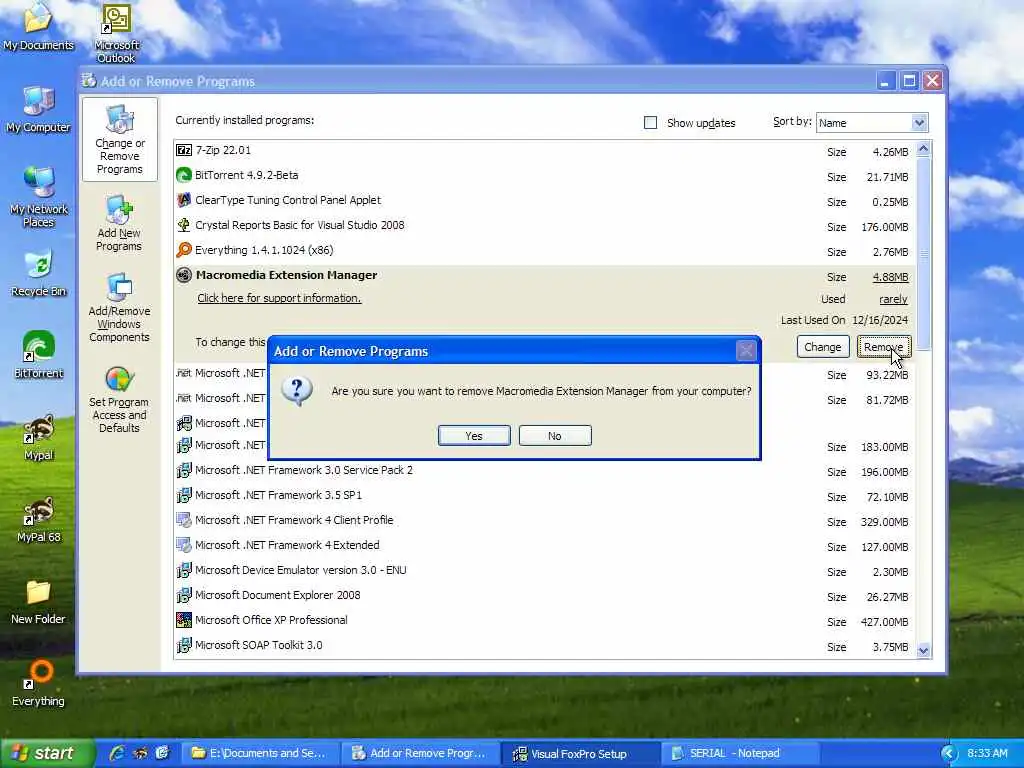The width and height of the screenshot is (1024, 768).
Task: Expand hidden tray icons chevron
Action: click(948, 754)
